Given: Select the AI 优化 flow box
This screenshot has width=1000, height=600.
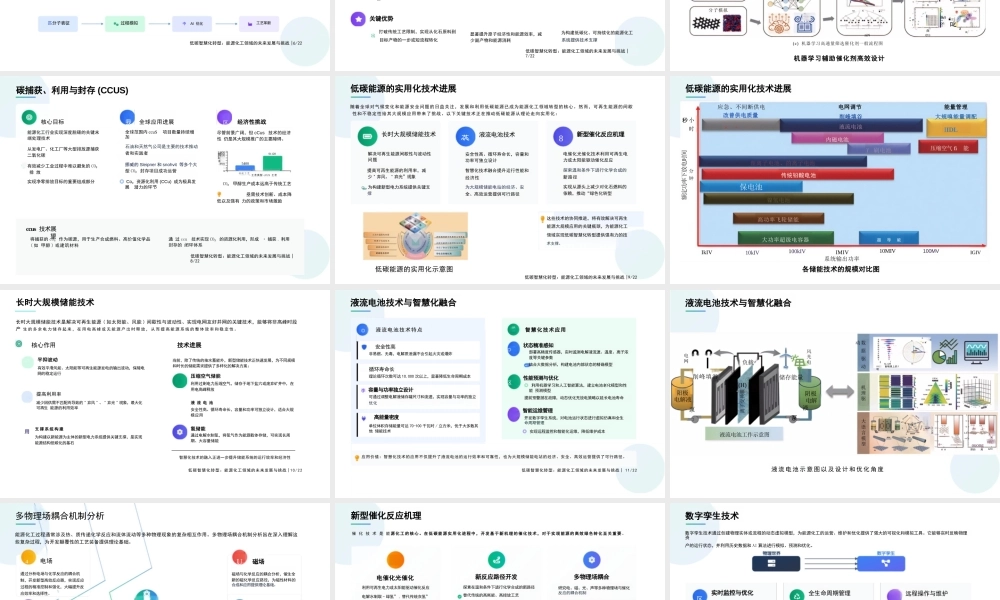Looking at the screenshot, I should tap(192, 24).
